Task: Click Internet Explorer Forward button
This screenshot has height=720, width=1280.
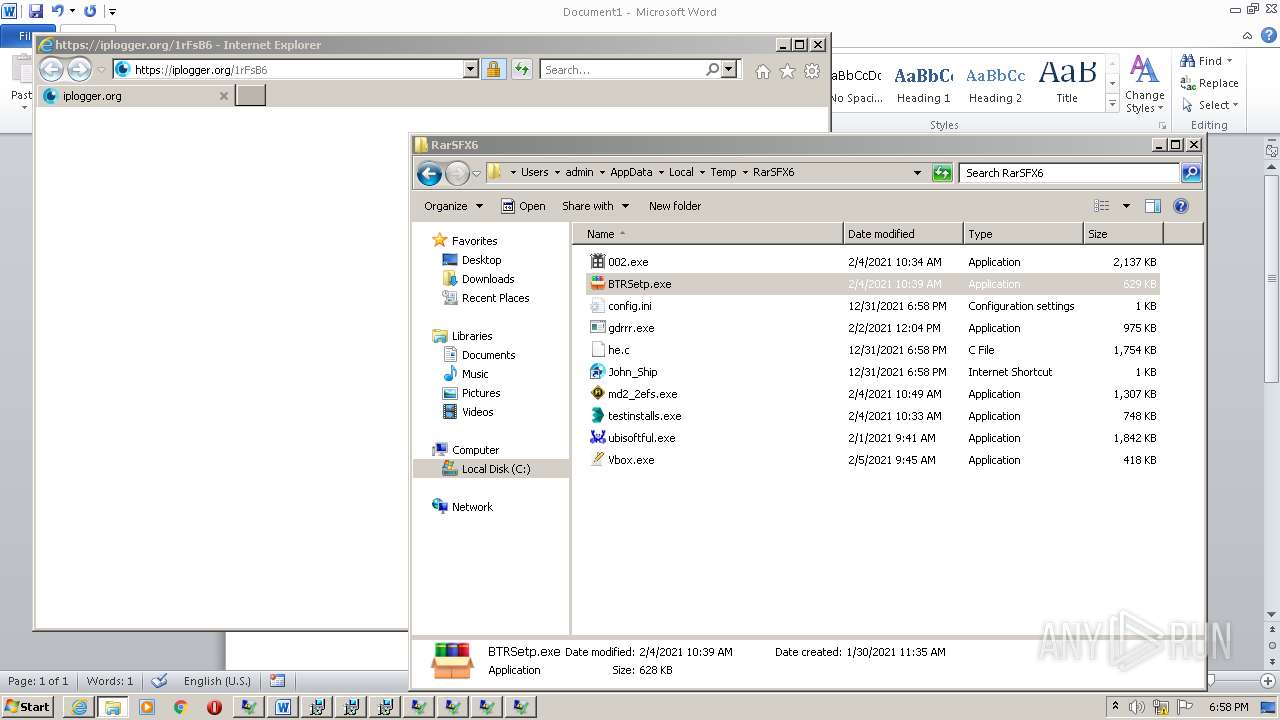Action: click(x=79, y=69)
